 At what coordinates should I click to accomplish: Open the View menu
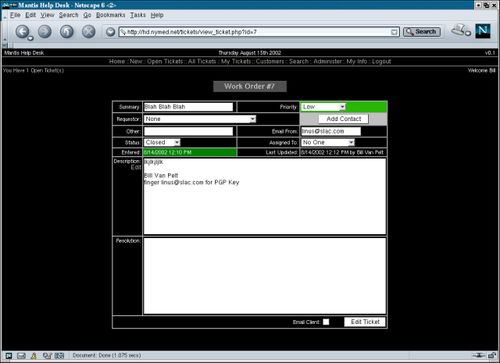[x=47, y=15]
